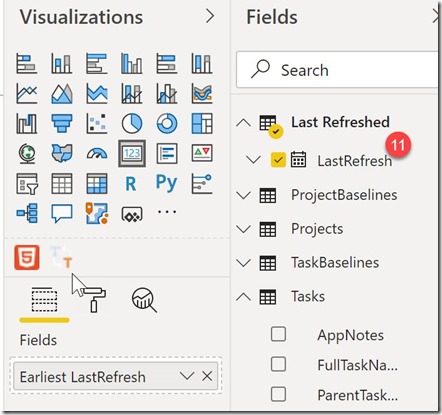442x415 pixels.
Task: Check the AppNotes field
Action: [278, 334]
